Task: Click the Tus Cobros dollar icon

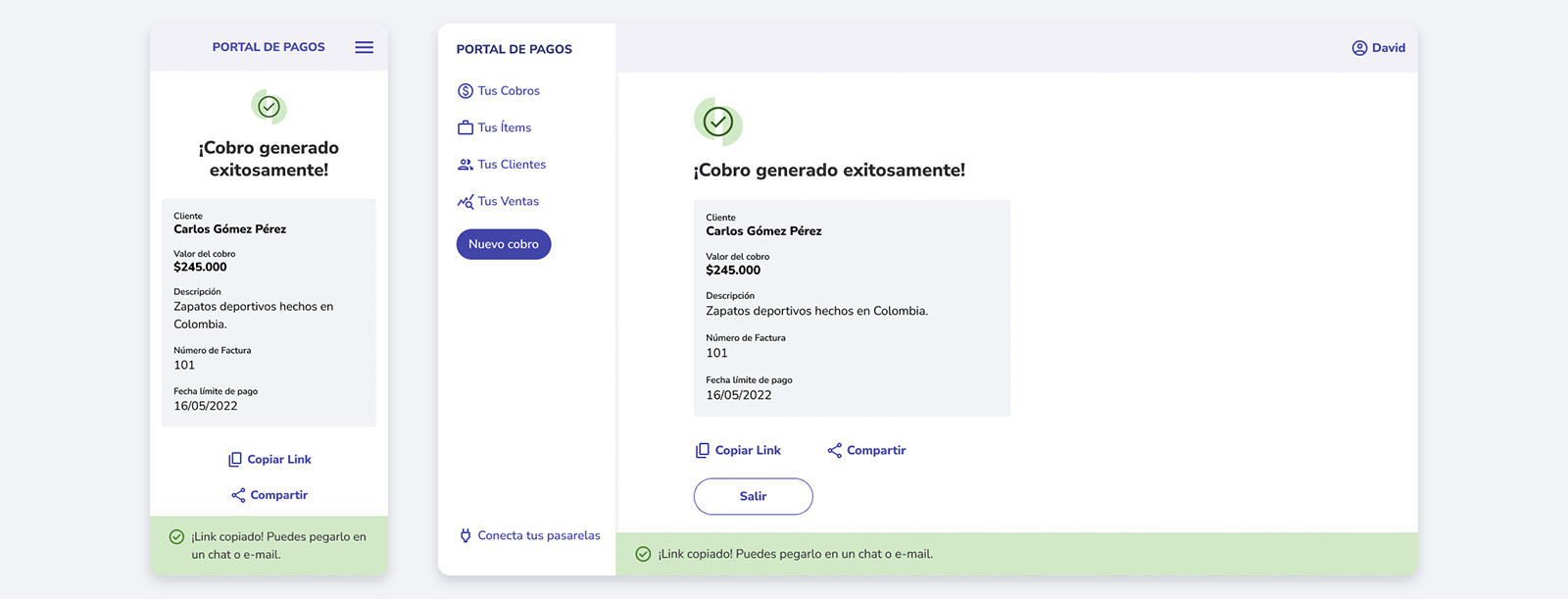Action: [x=465, y=91]
